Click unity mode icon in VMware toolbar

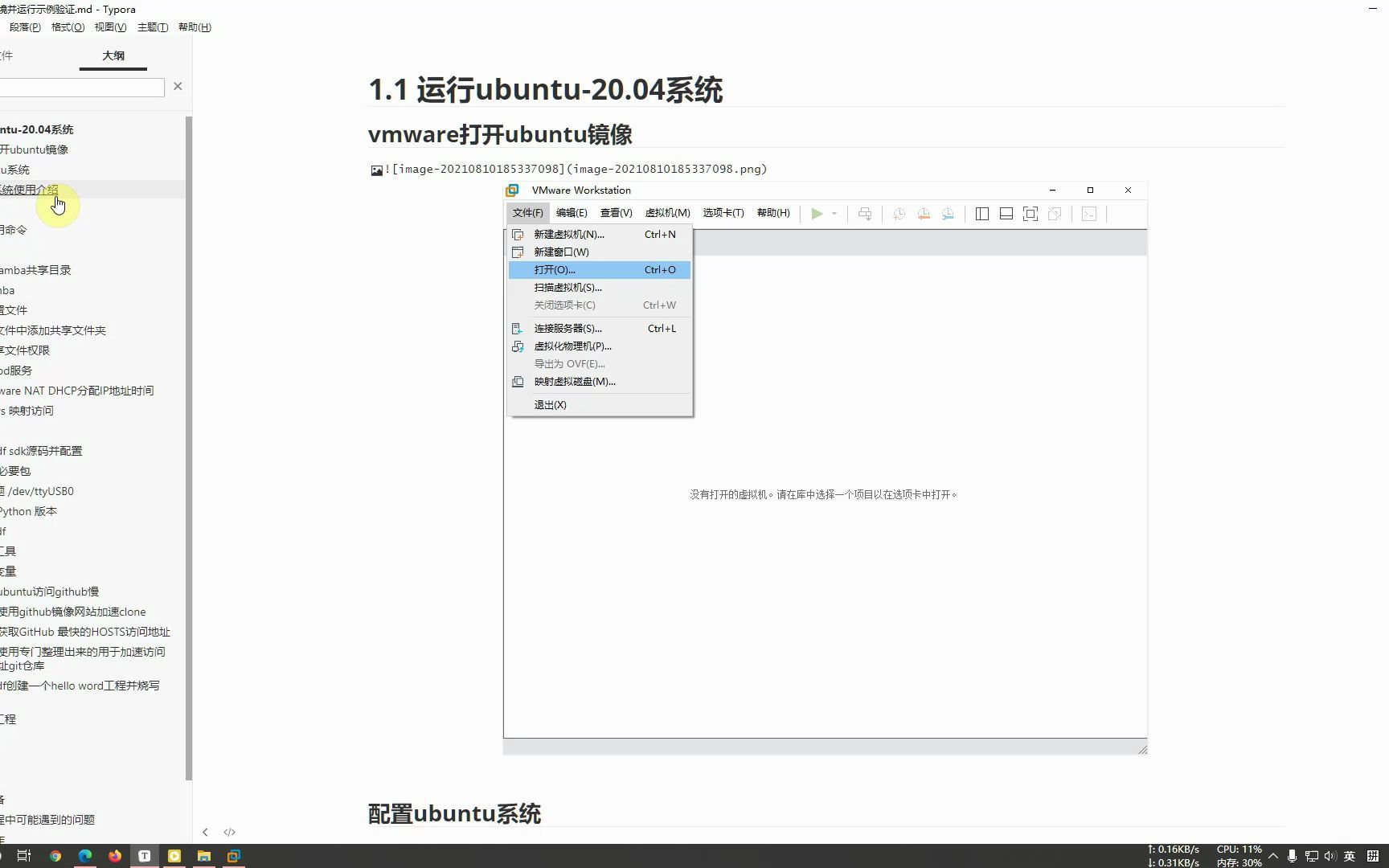pyautogui.click(x=1055, y=214)
